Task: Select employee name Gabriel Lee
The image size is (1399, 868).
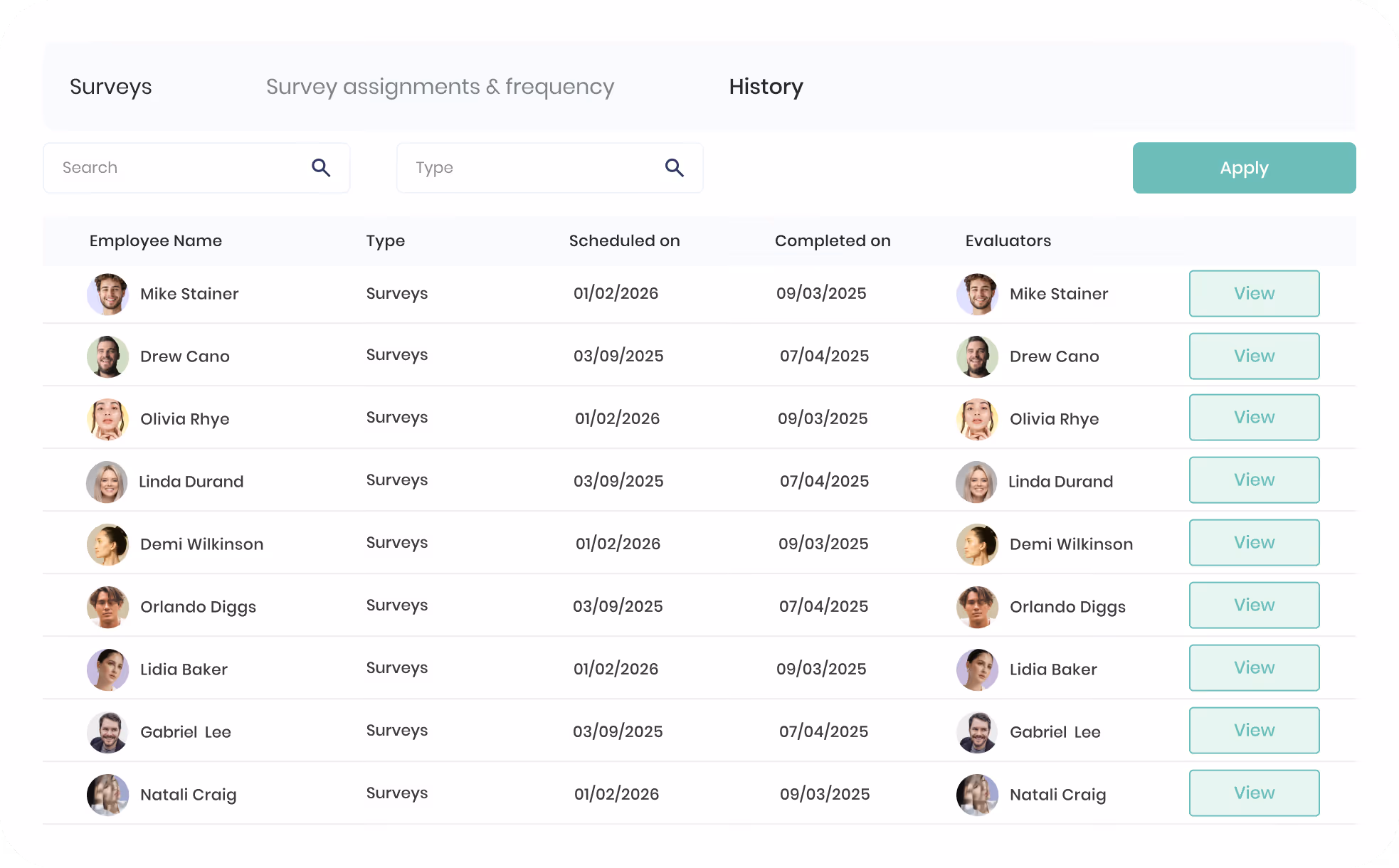Action: coord(186,732)
